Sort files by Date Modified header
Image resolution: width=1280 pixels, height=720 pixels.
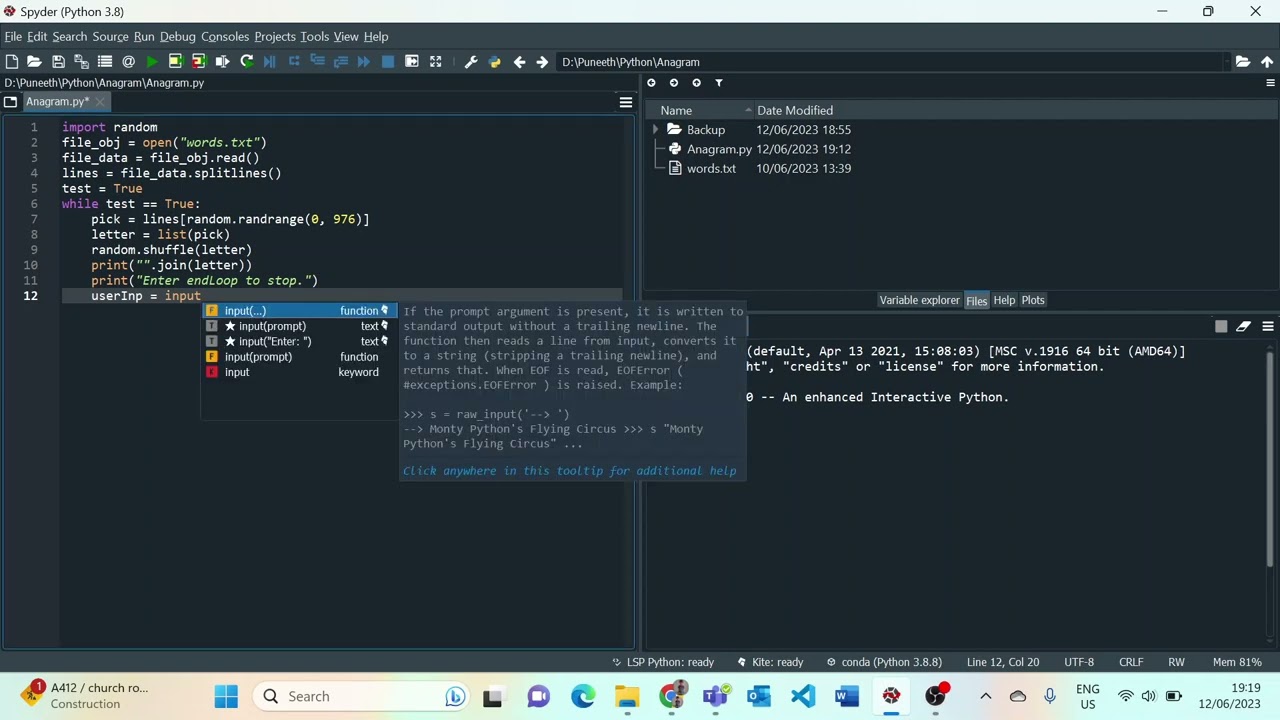click(795, 111)
